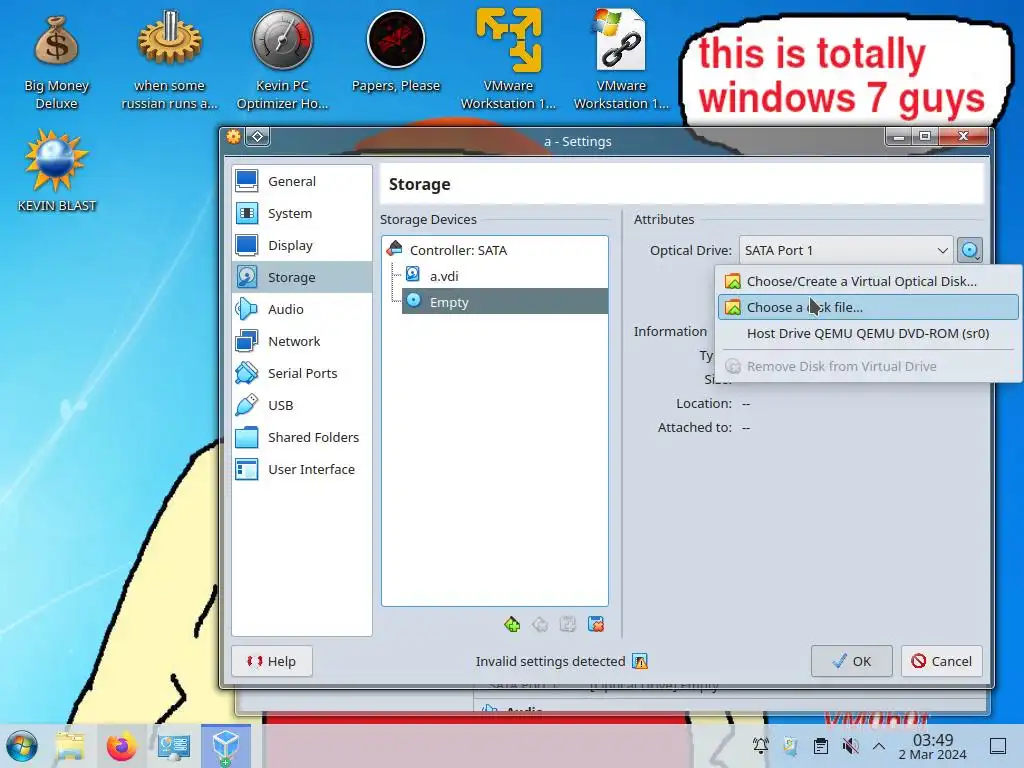Viewport: 1024px width, 768px height.
Task: Click the pin diamond button in title bar
Action: tap(258, 136)
